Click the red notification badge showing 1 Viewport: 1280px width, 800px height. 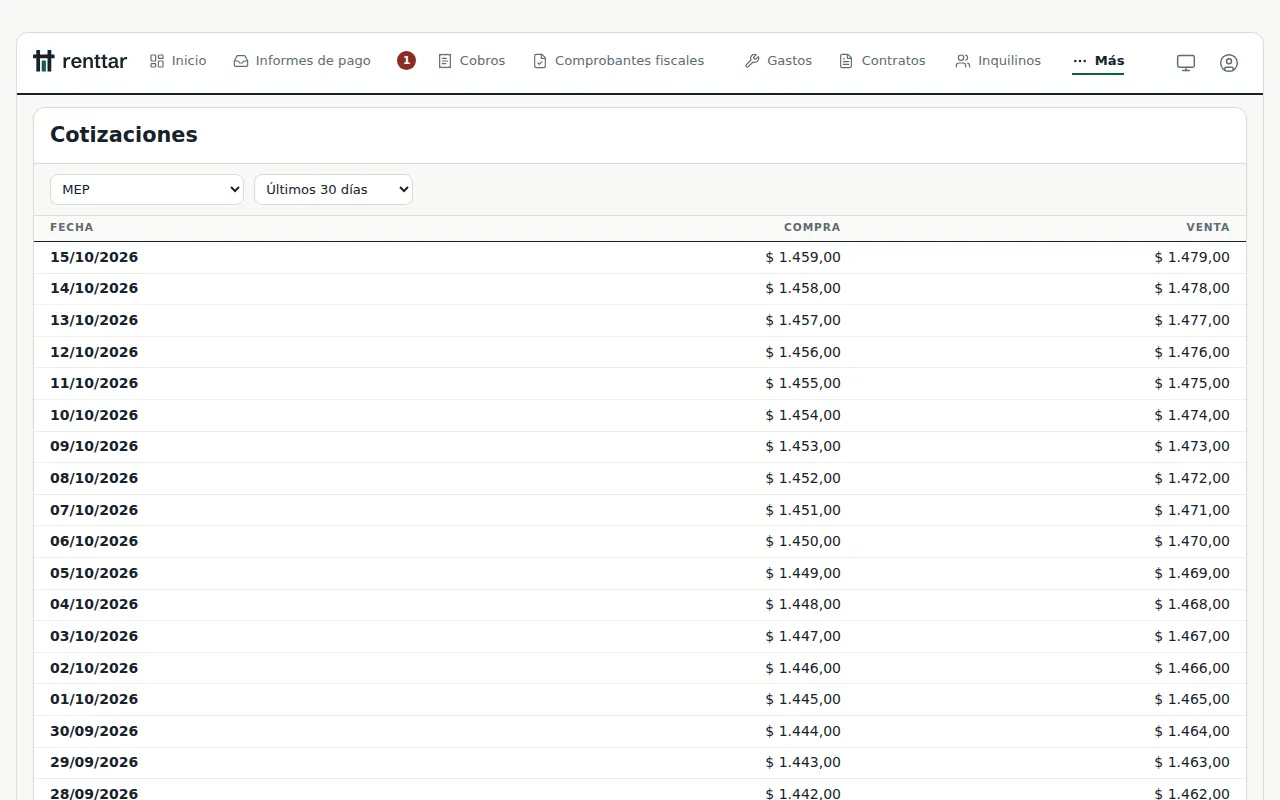click(x=406, y=60)
